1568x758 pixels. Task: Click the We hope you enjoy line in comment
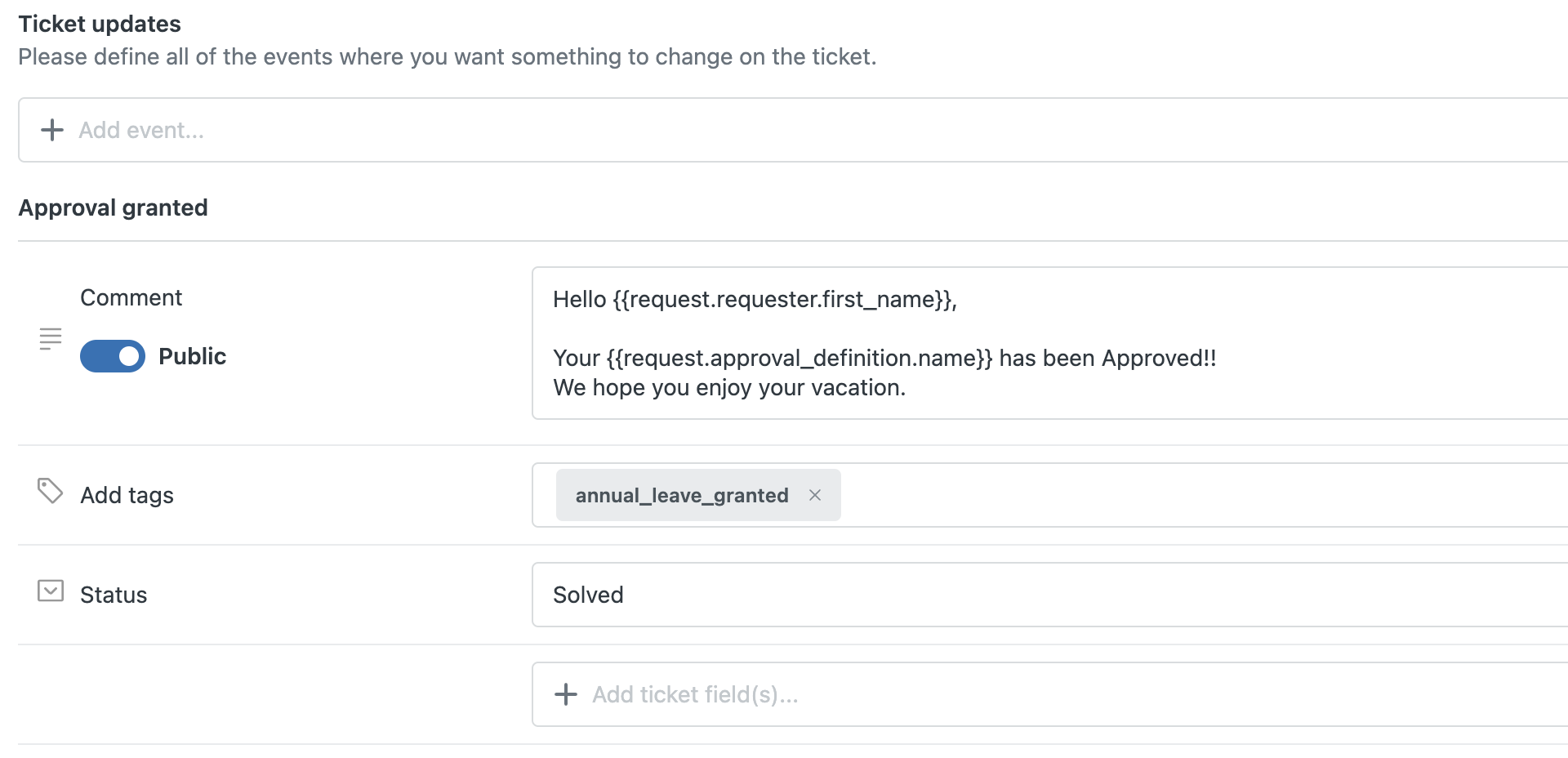pyautogui.click(x=729, y=387)
